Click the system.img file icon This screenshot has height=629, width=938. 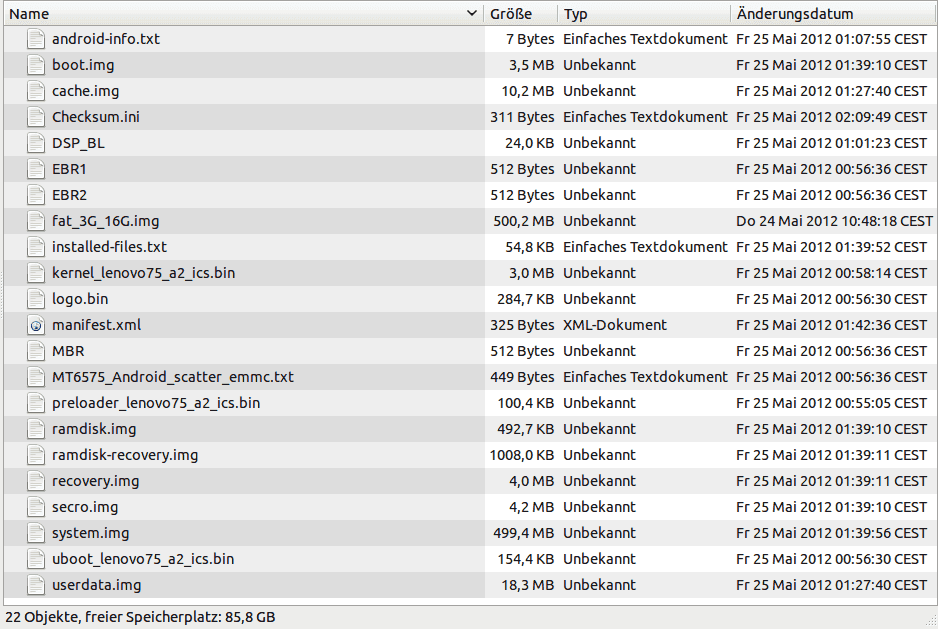click(x=36, y=533)
